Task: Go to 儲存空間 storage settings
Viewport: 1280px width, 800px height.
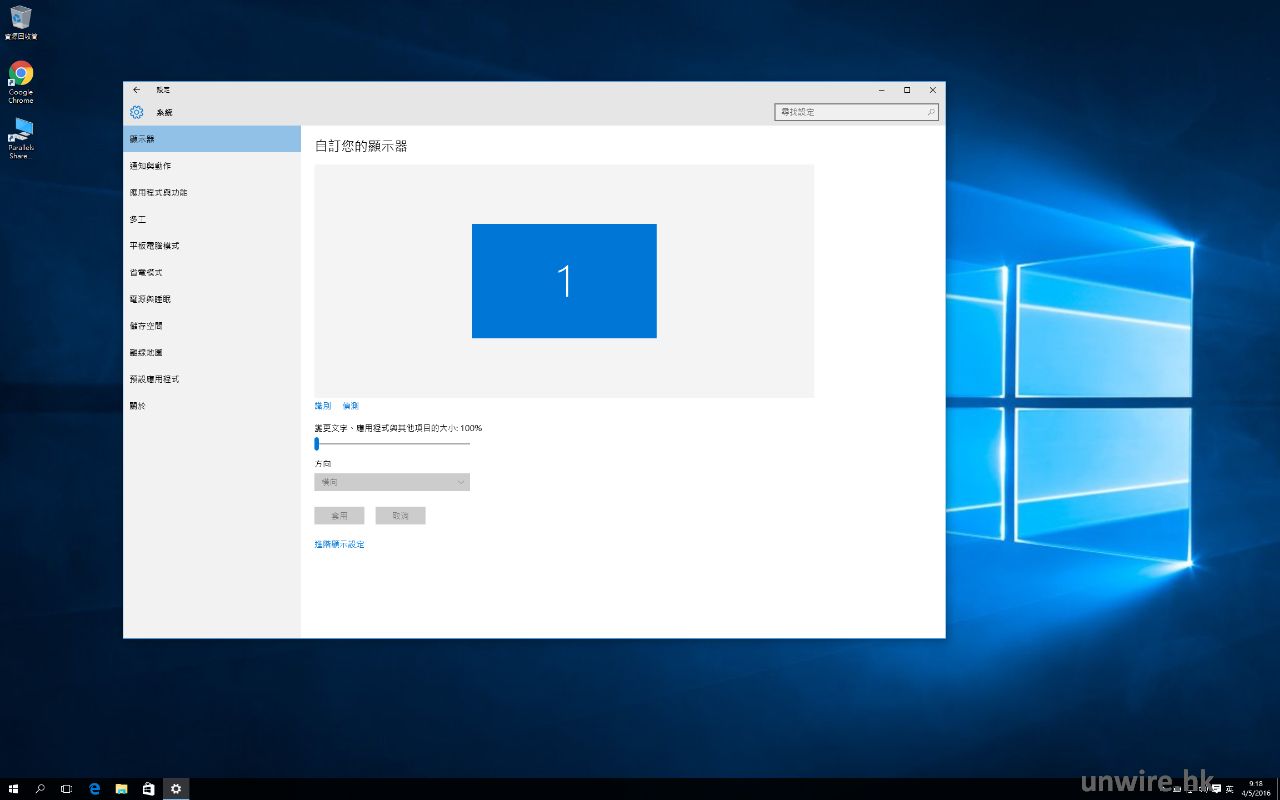Action: pyautogui.click(x=146, y=326)
